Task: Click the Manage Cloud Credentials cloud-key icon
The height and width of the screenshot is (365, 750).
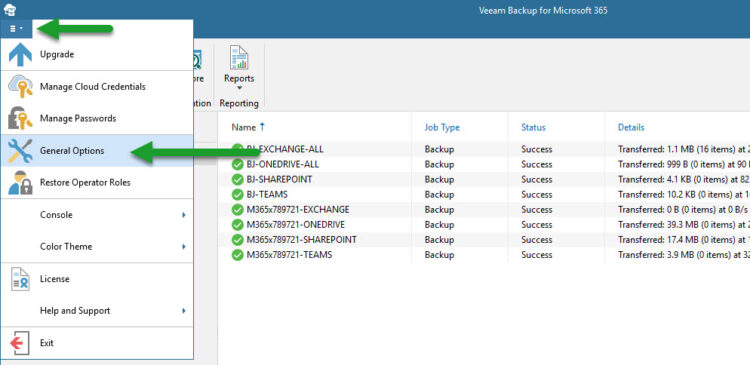Action: point(20,87)
